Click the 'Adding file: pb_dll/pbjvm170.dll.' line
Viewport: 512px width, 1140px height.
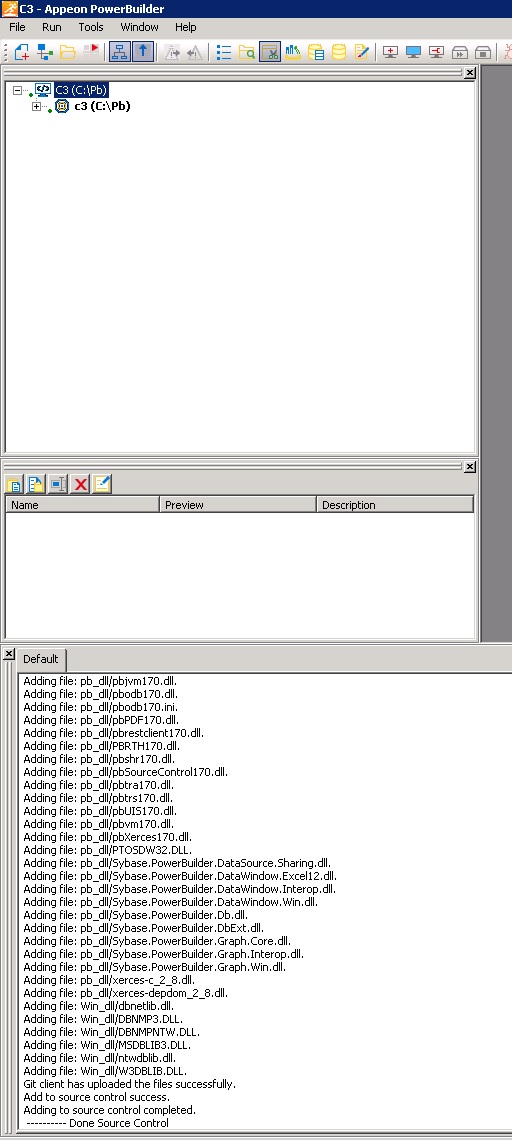click(x=100, y=681)
